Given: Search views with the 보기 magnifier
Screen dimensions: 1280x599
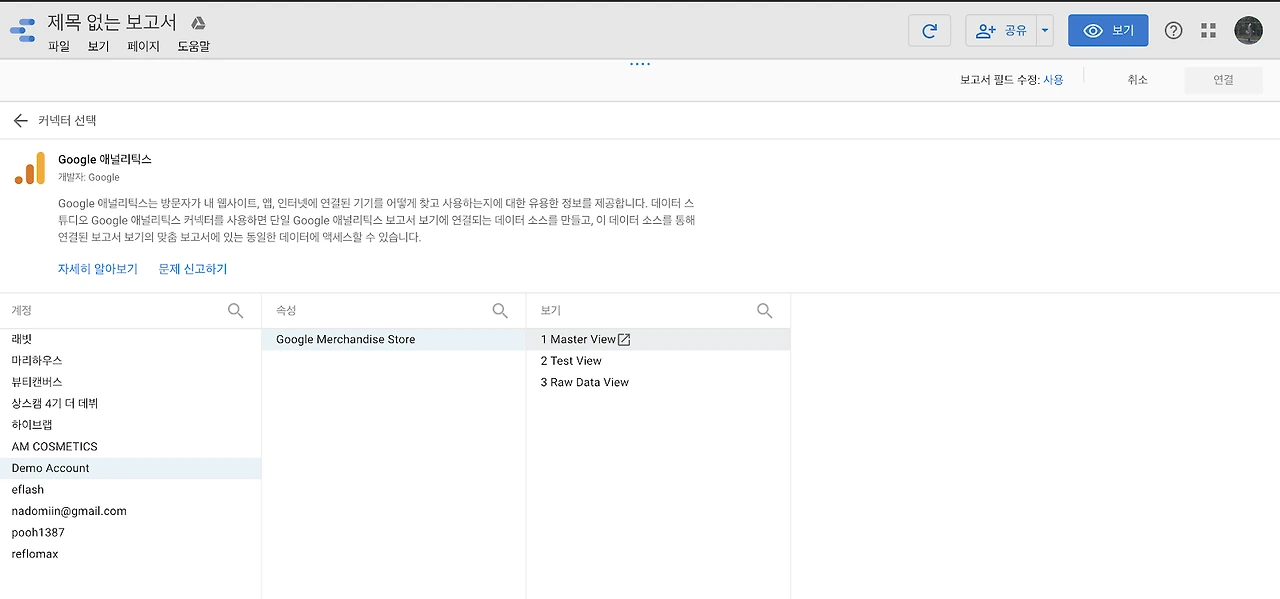Looking at the screenshot, I should (765, 311).
